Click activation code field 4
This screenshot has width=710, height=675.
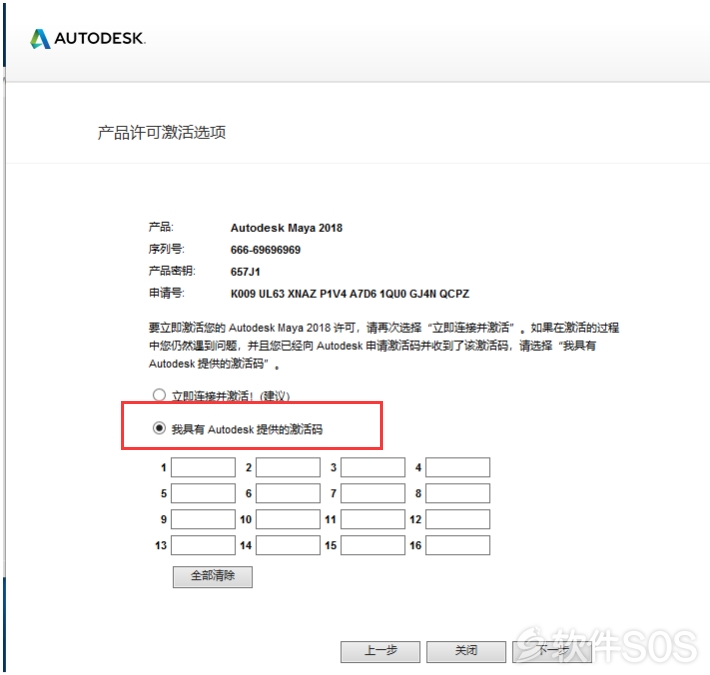(458, 467)
